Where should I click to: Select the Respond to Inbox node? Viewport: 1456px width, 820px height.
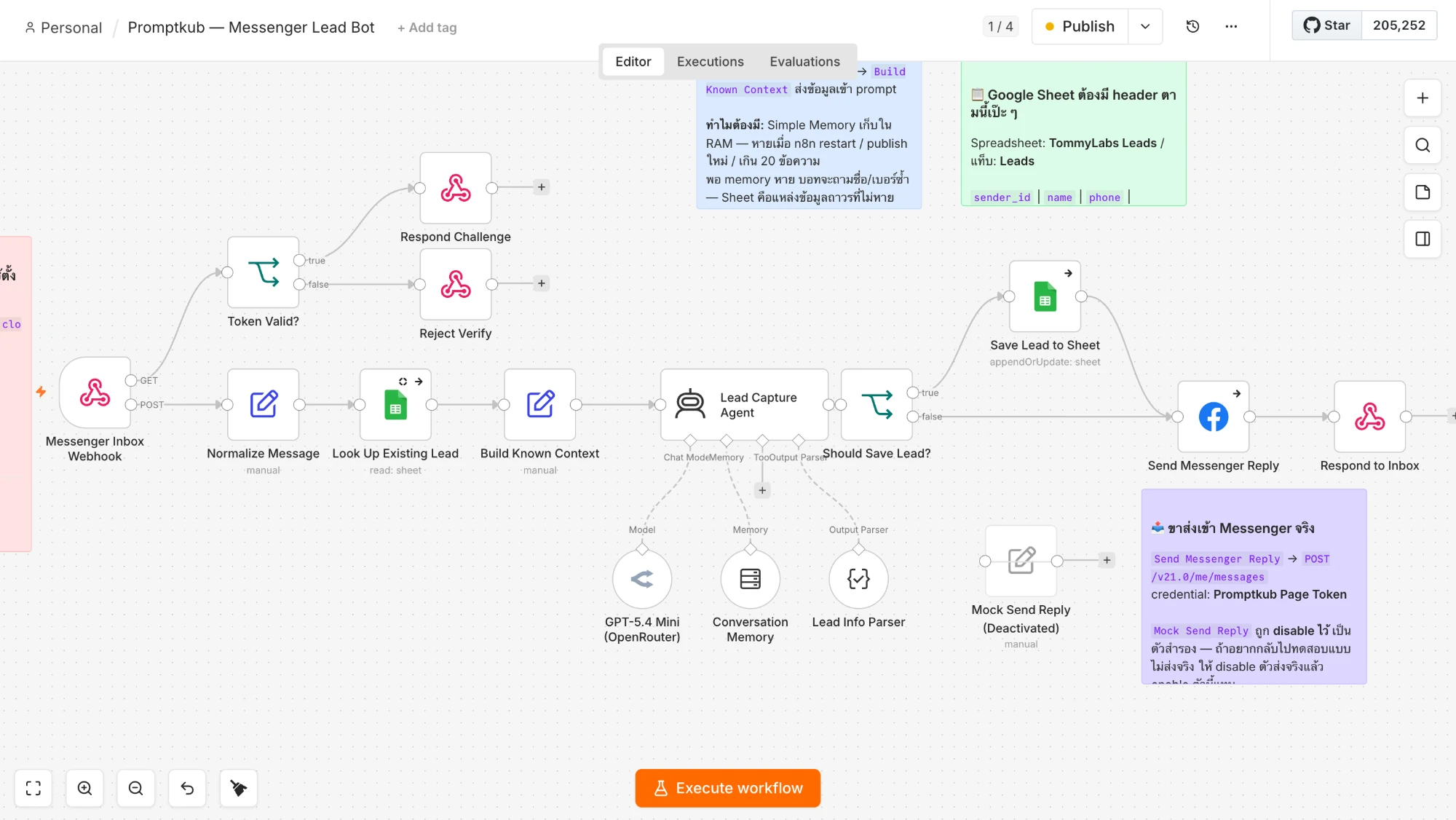(1369, 417)
